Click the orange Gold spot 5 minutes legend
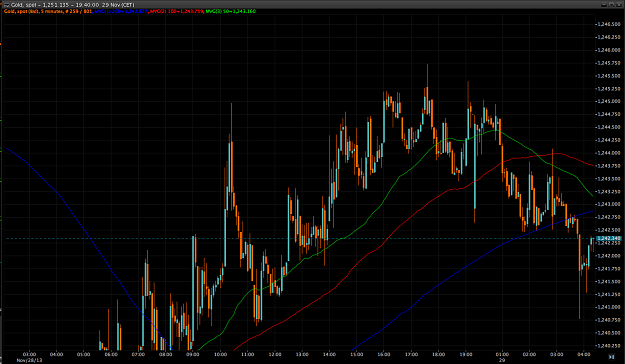This screenshot has width=625, height=364. tap(48, 11)
